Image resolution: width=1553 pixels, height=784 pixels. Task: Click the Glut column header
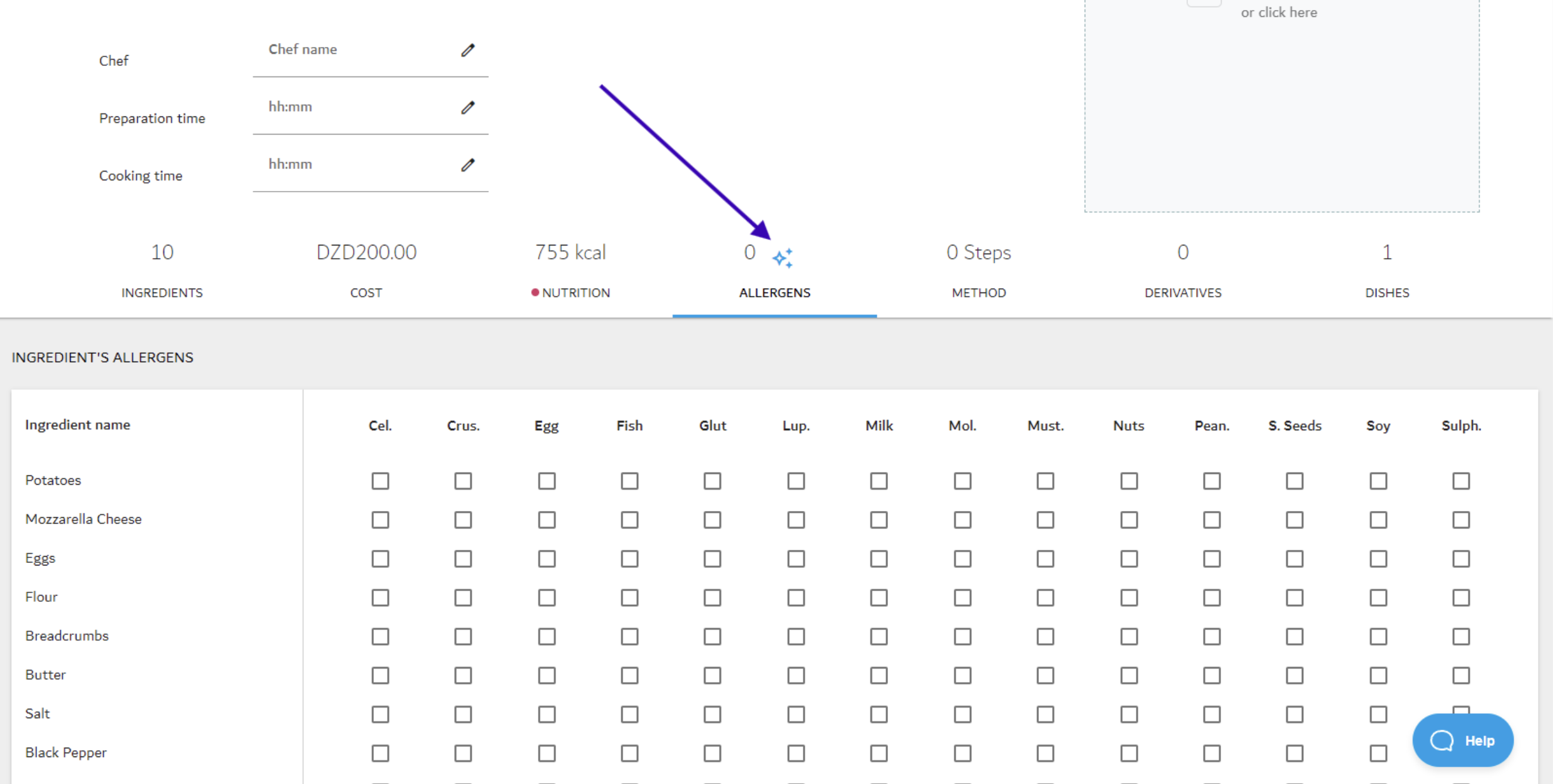[713, 426]
